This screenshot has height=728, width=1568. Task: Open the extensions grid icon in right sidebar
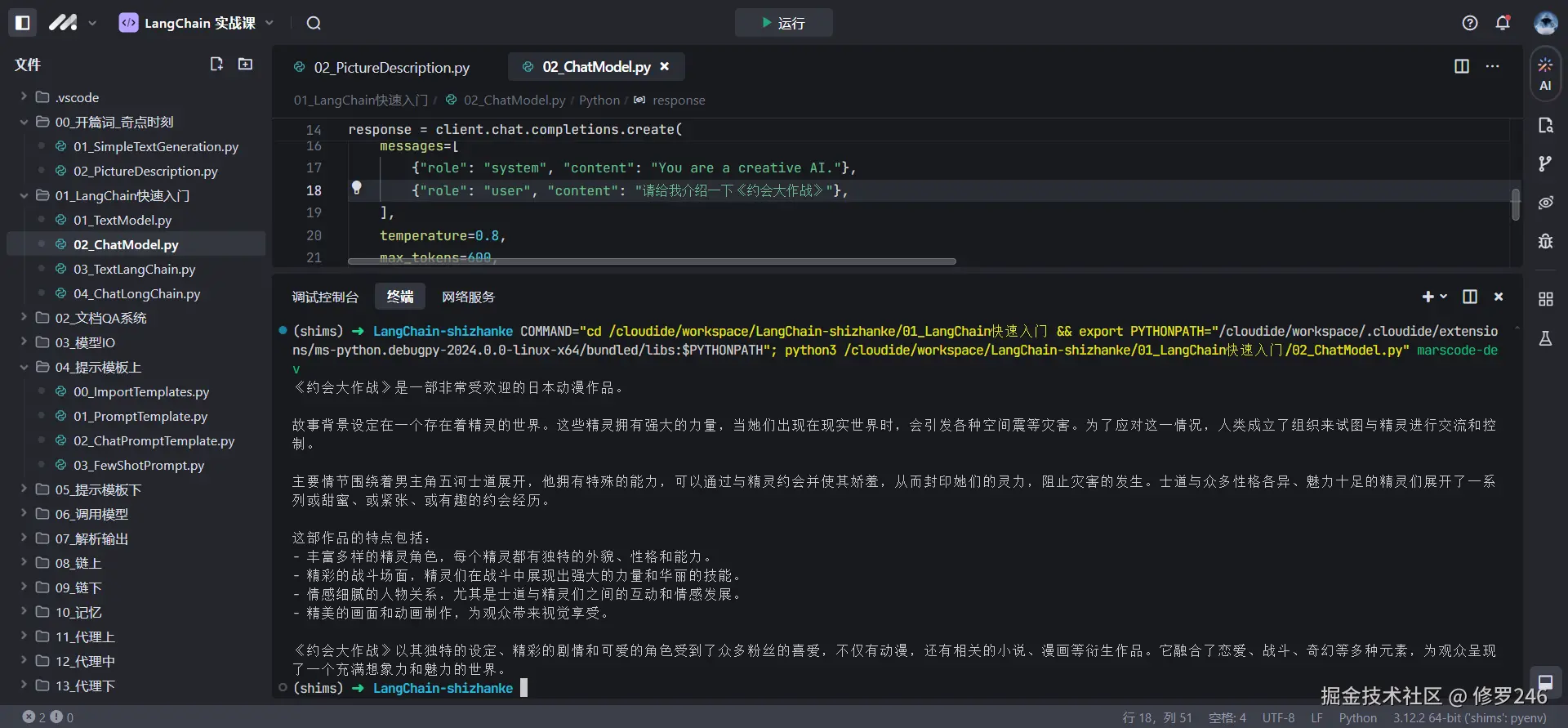(1545, 299)
